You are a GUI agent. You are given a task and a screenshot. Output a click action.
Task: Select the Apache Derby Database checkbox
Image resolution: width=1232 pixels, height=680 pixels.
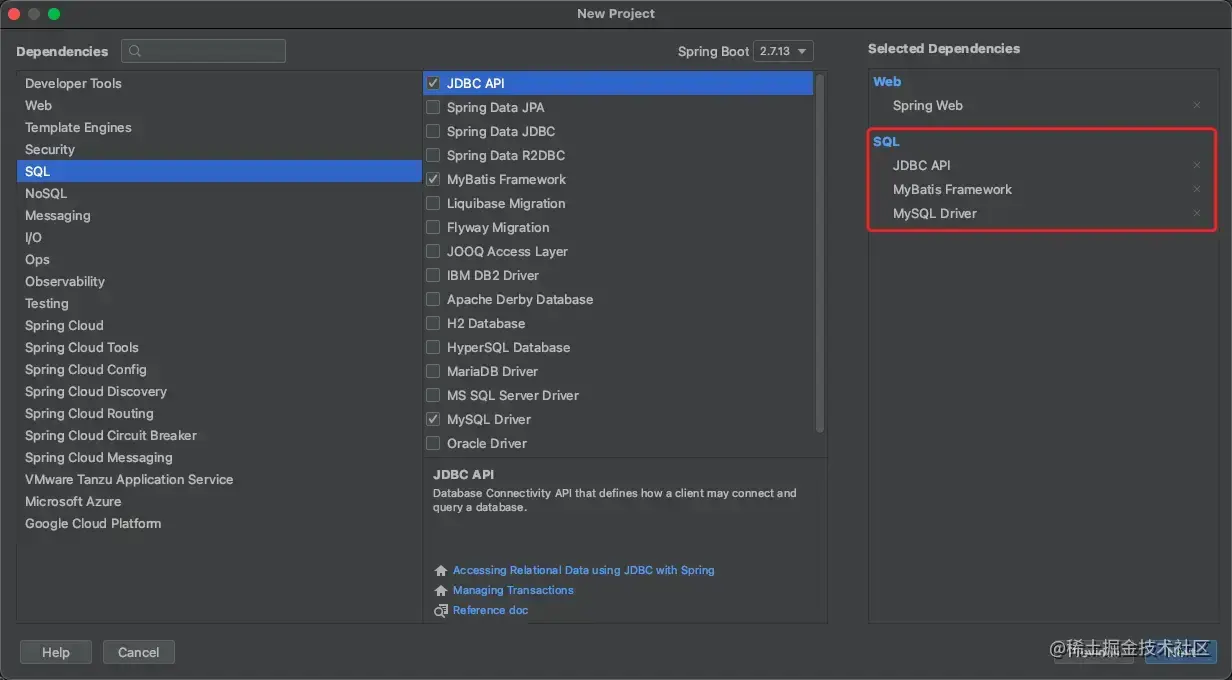433,299
